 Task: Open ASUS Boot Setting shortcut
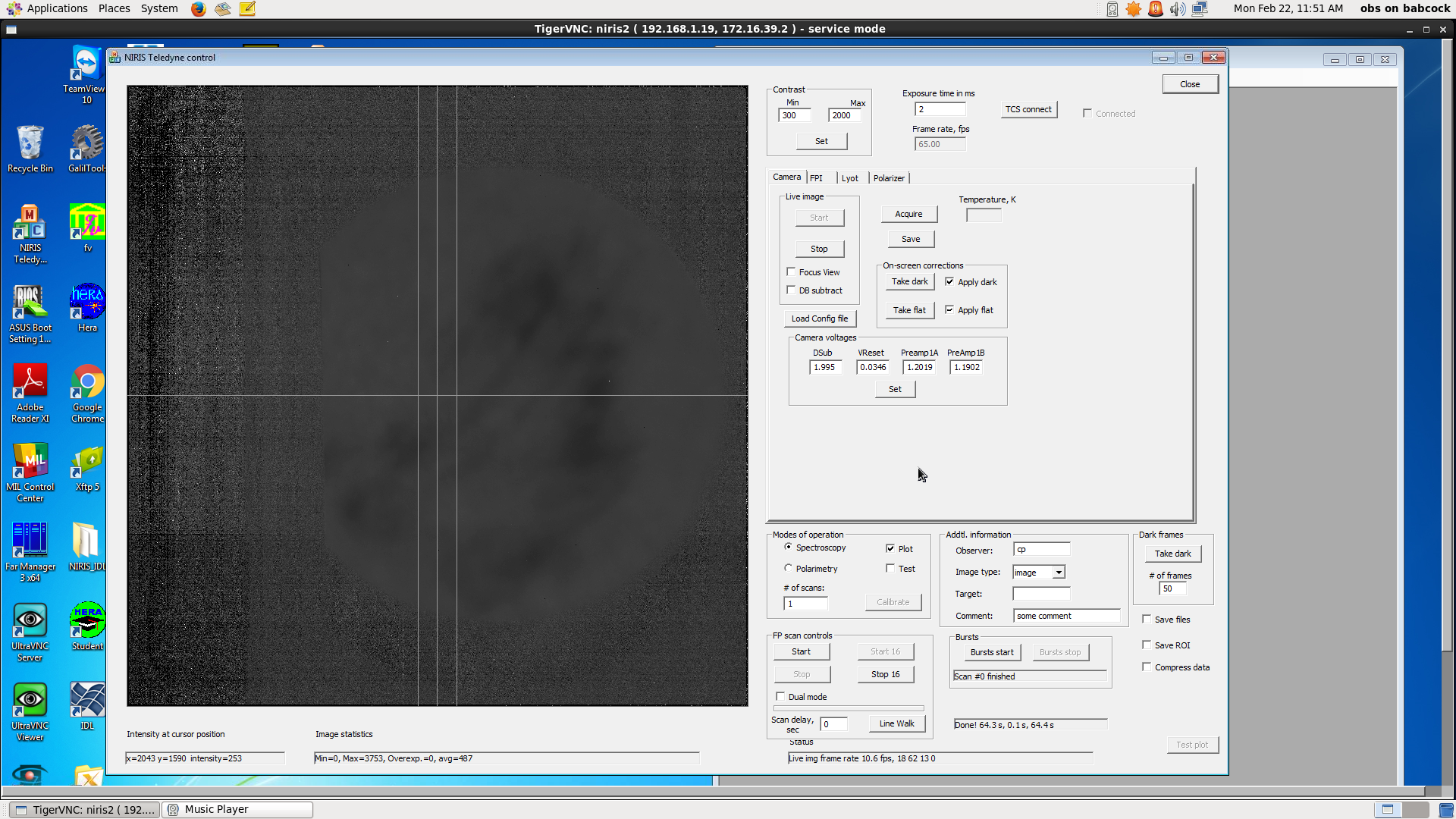[30, 314]
